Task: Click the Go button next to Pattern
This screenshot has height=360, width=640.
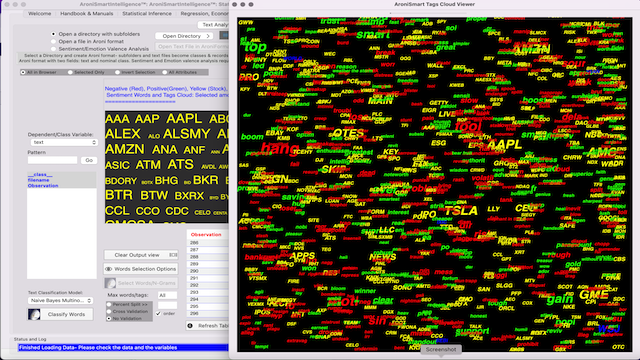Action: [89, 160]
